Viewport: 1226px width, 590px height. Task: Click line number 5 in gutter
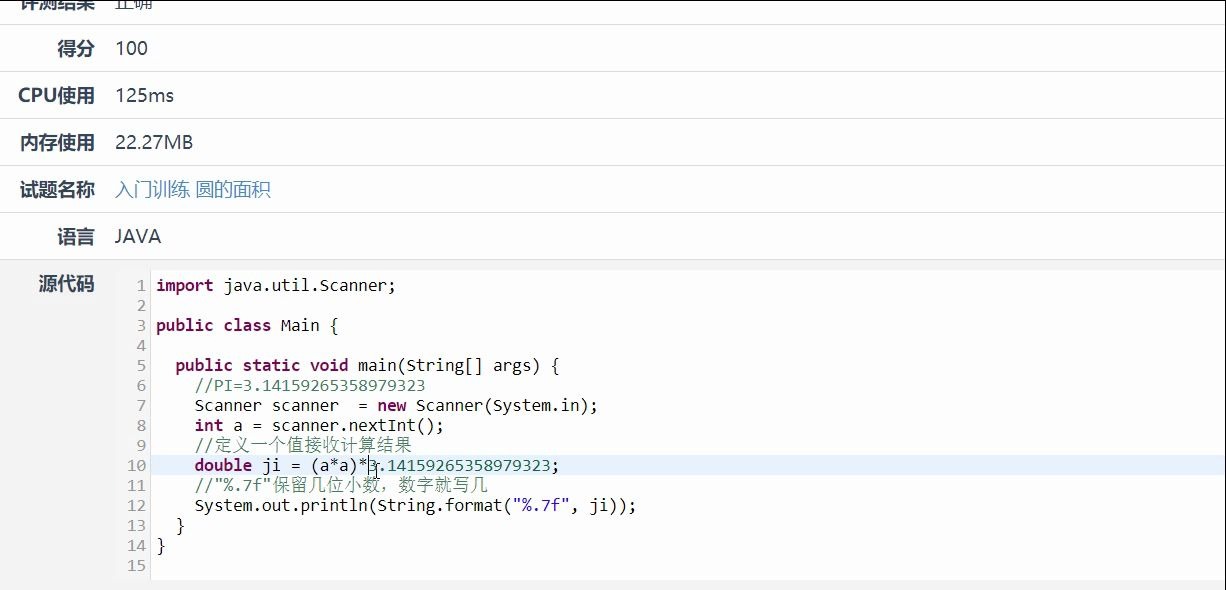[x=141, y=366]
